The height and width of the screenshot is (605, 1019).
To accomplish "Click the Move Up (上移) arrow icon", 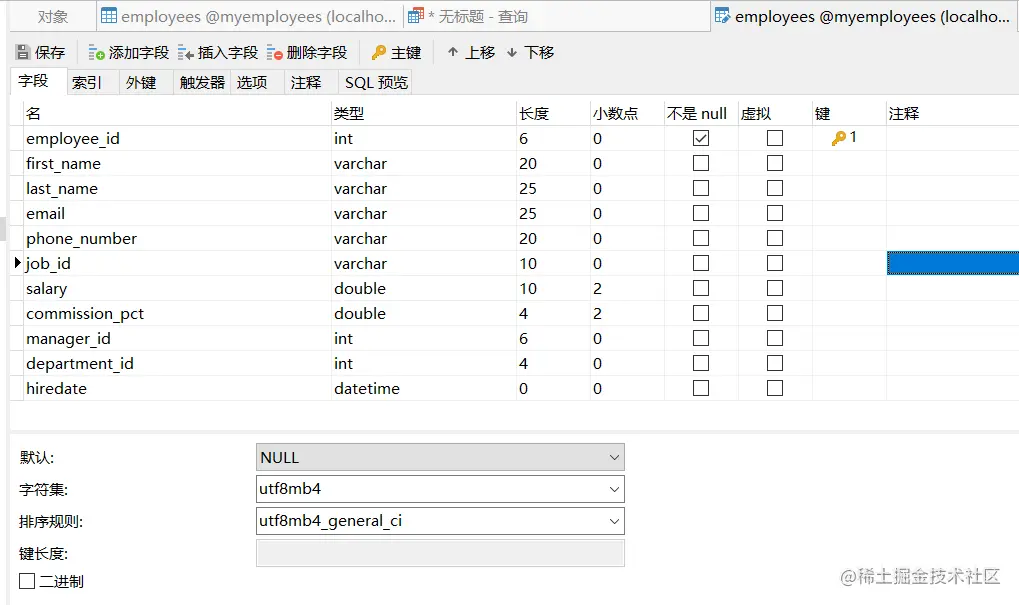I will tap(453, 52).
